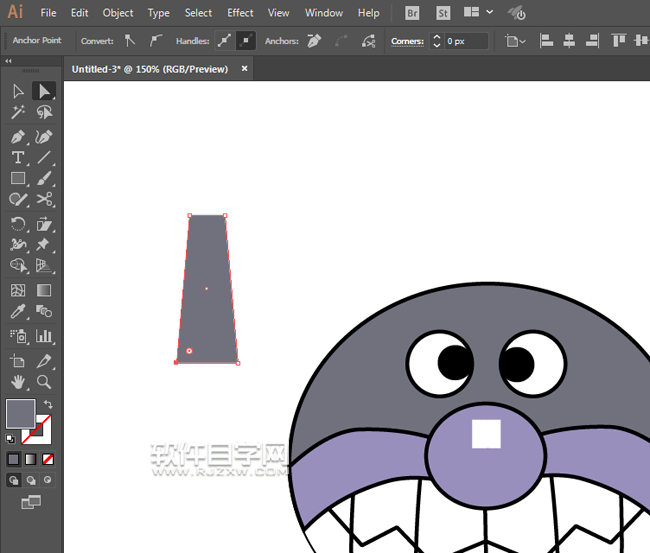Select the Hand tool
This screenshot has width=650, height=553.
click(x=18, y=382)
